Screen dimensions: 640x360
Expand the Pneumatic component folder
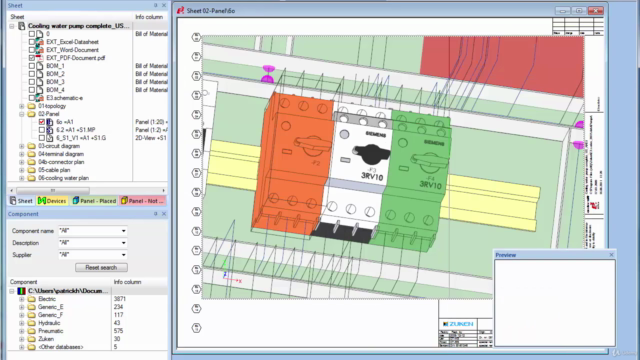click(x=22, y=331)
